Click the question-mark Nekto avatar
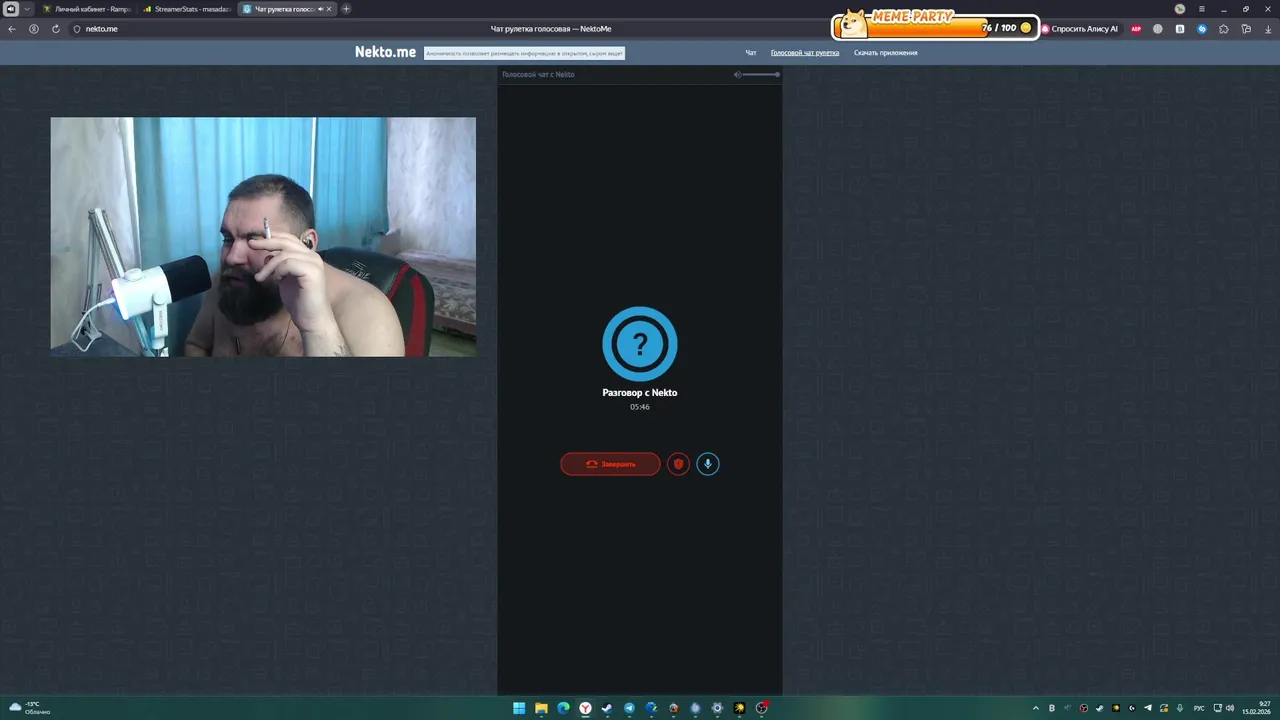 640,344
